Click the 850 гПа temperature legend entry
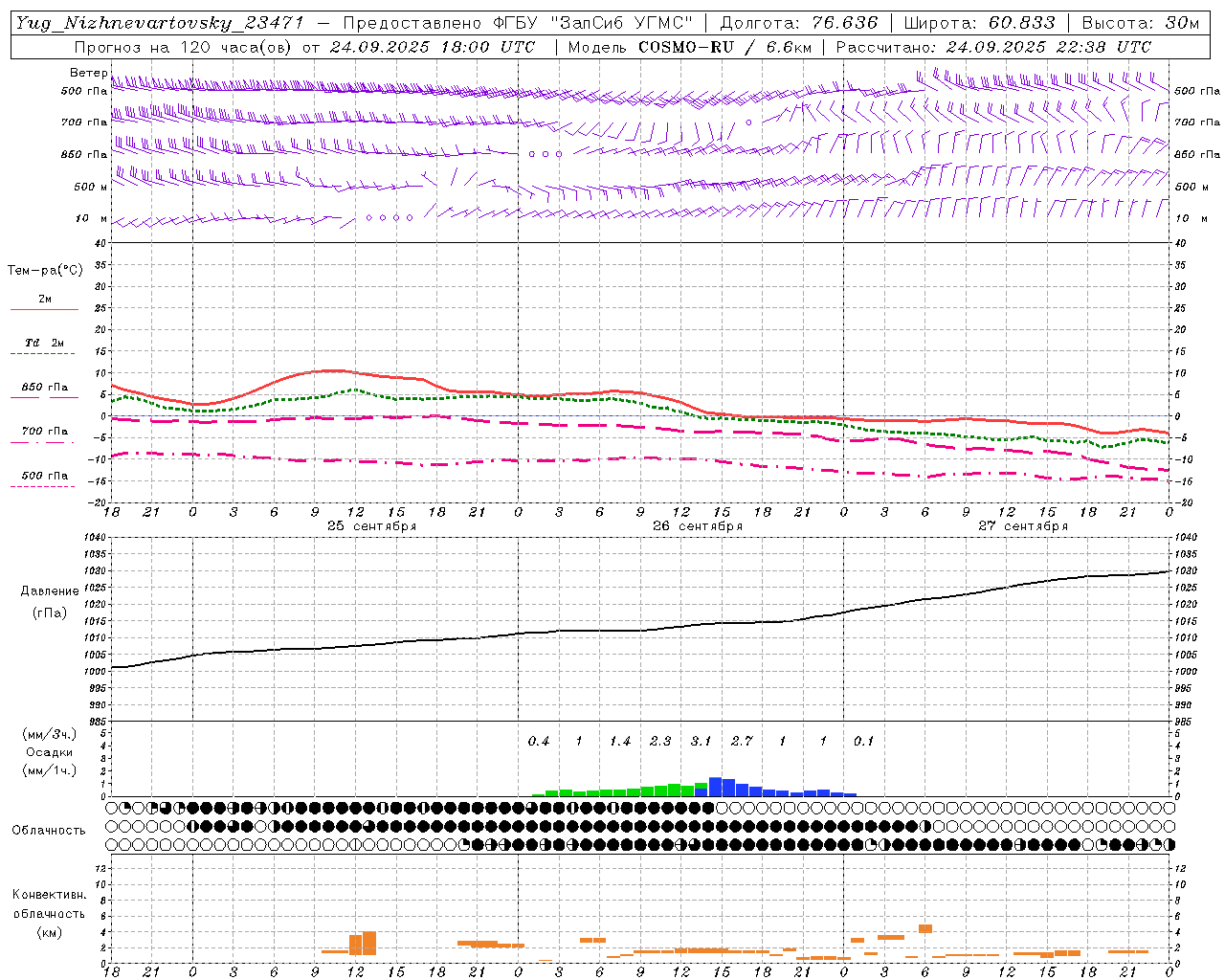1225x980 pixels. tap(45, 388)
